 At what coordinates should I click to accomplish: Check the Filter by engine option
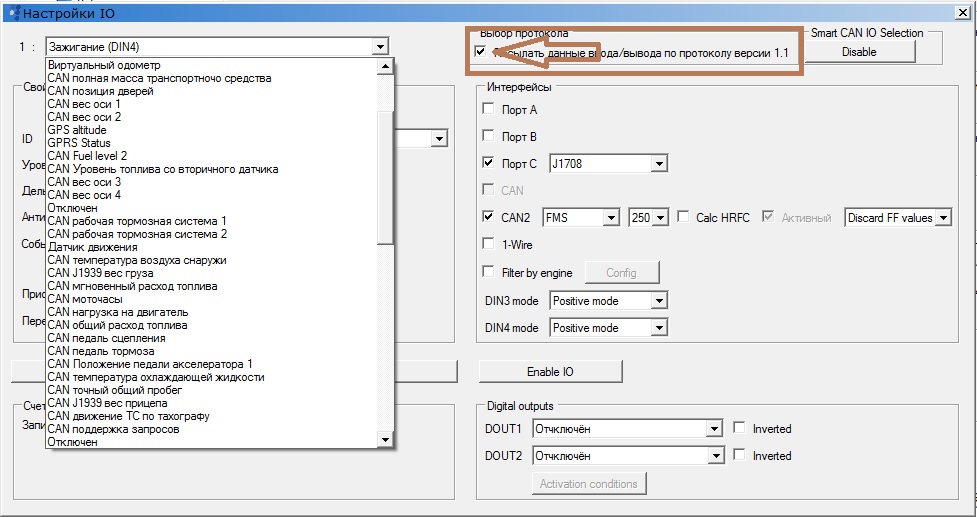click(488, 271)
